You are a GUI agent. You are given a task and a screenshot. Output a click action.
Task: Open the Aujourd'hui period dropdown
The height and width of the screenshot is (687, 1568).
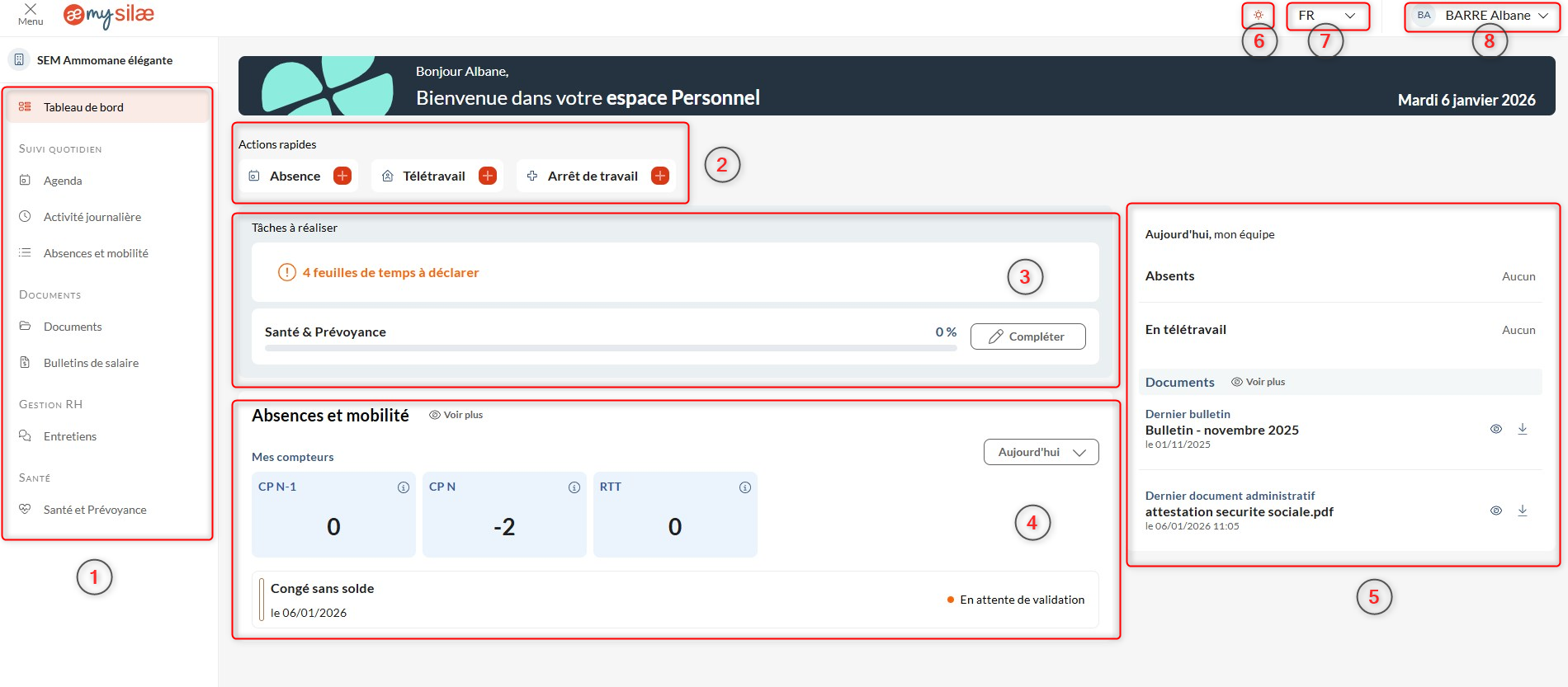1041,452
